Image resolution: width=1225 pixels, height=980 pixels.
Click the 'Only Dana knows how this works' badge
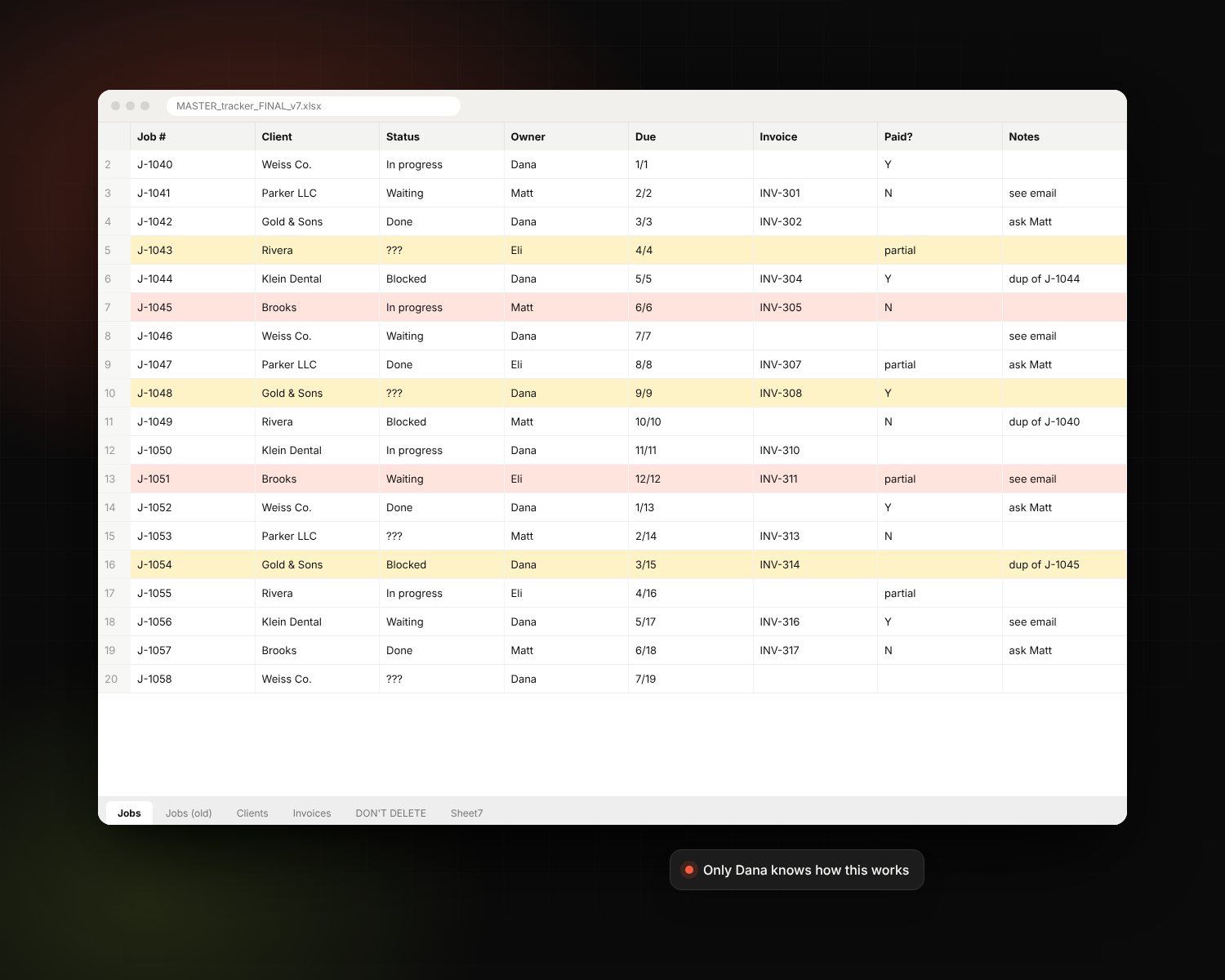click(797, 870)
